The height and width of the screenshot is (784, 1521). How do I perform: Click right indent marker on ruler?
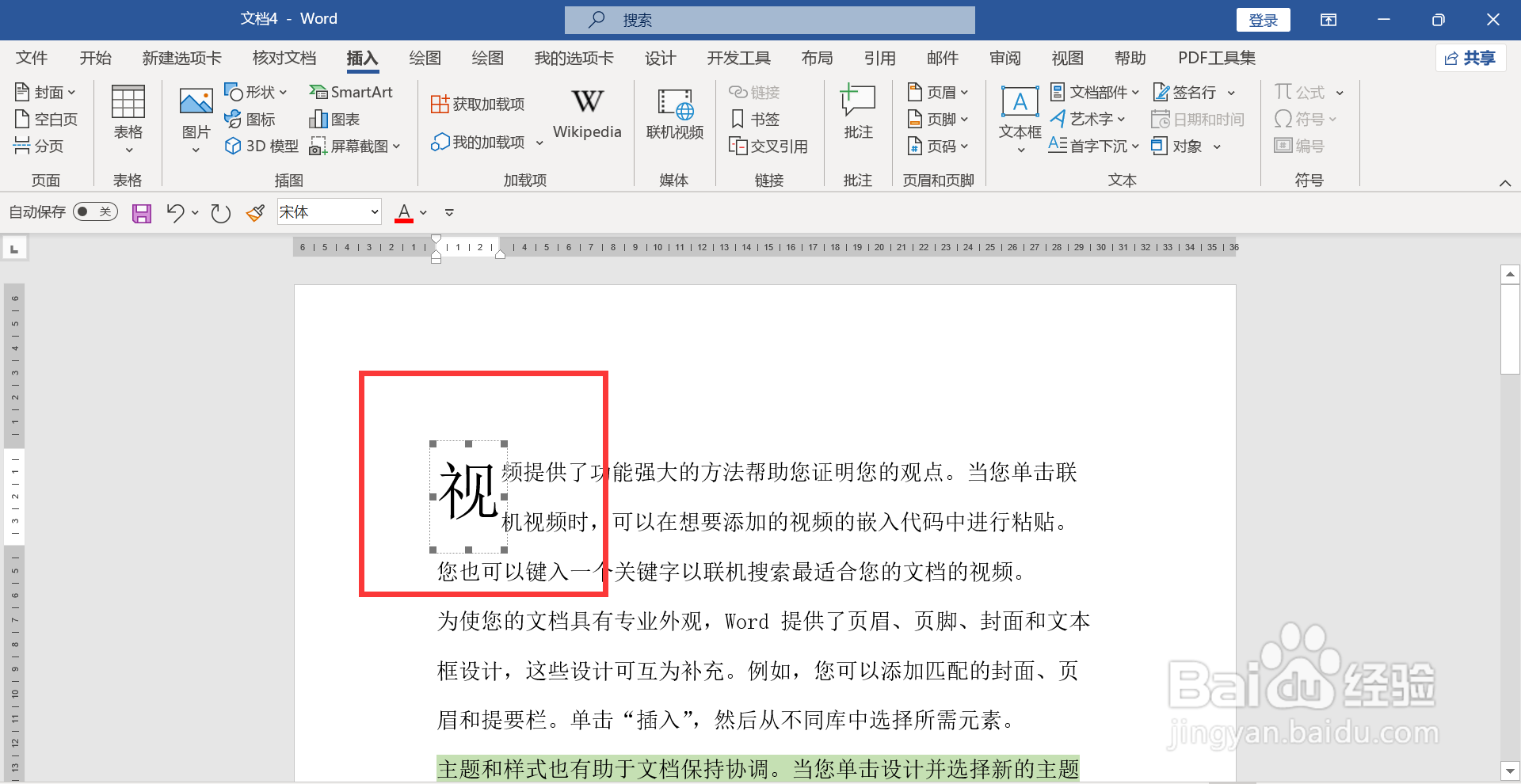tap(500, 254)
